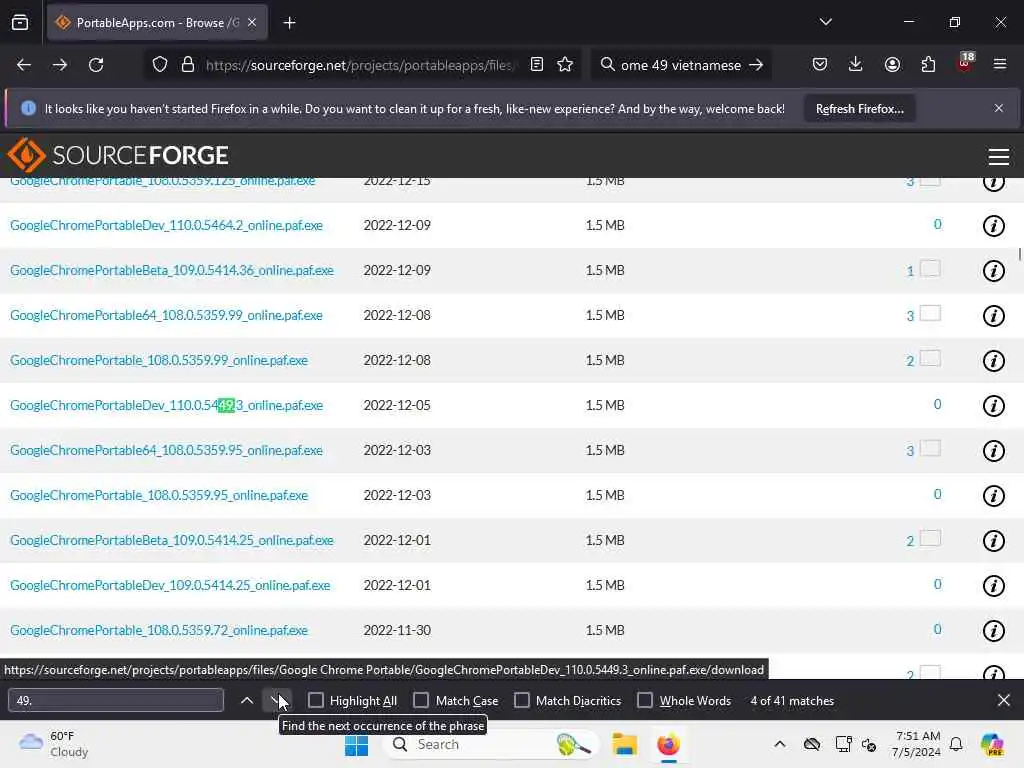The image size is (1024, 768).
Task: View info for GoogleChromePortable64_108.0.5359.99 file
Action: pyautogui.click(x=993, y=316)
